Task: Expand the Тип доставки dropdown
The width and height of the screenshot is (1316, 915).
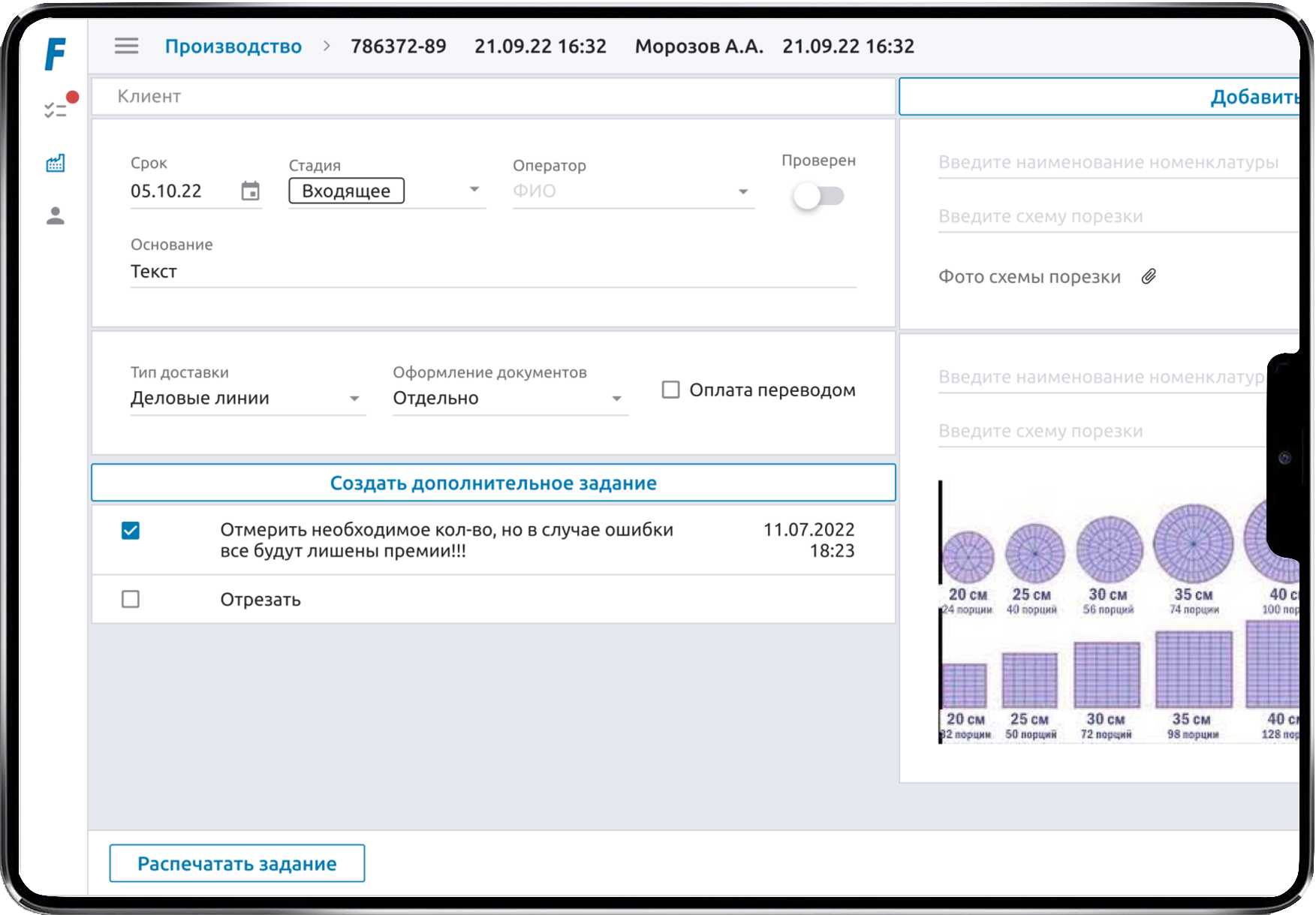Action: [354, 399]
